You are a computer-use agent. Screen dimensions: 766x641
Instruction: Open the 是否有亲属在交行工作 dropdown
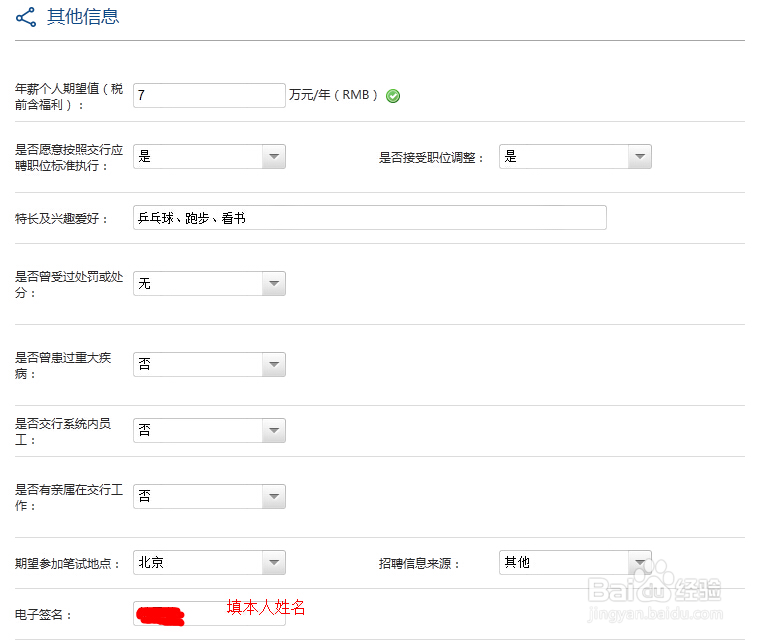click(x=209, y=496)
